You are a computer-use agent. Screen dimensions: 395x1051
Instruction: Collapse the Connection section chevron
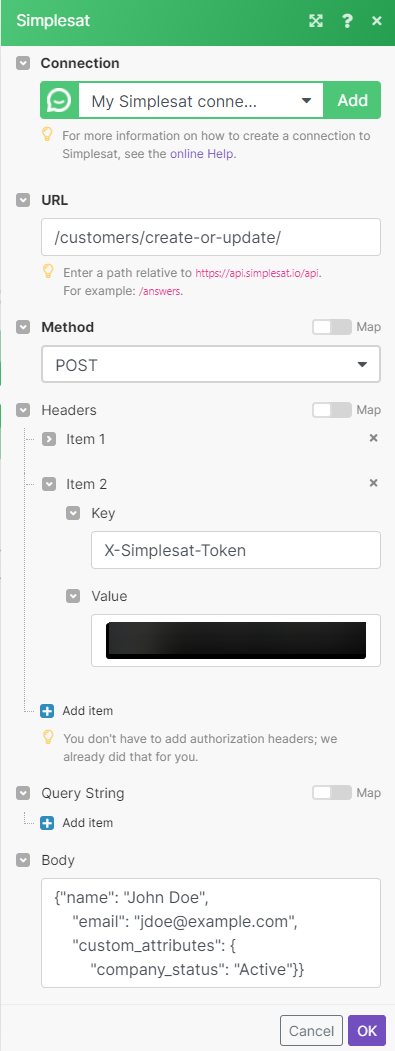pos(23,63)
